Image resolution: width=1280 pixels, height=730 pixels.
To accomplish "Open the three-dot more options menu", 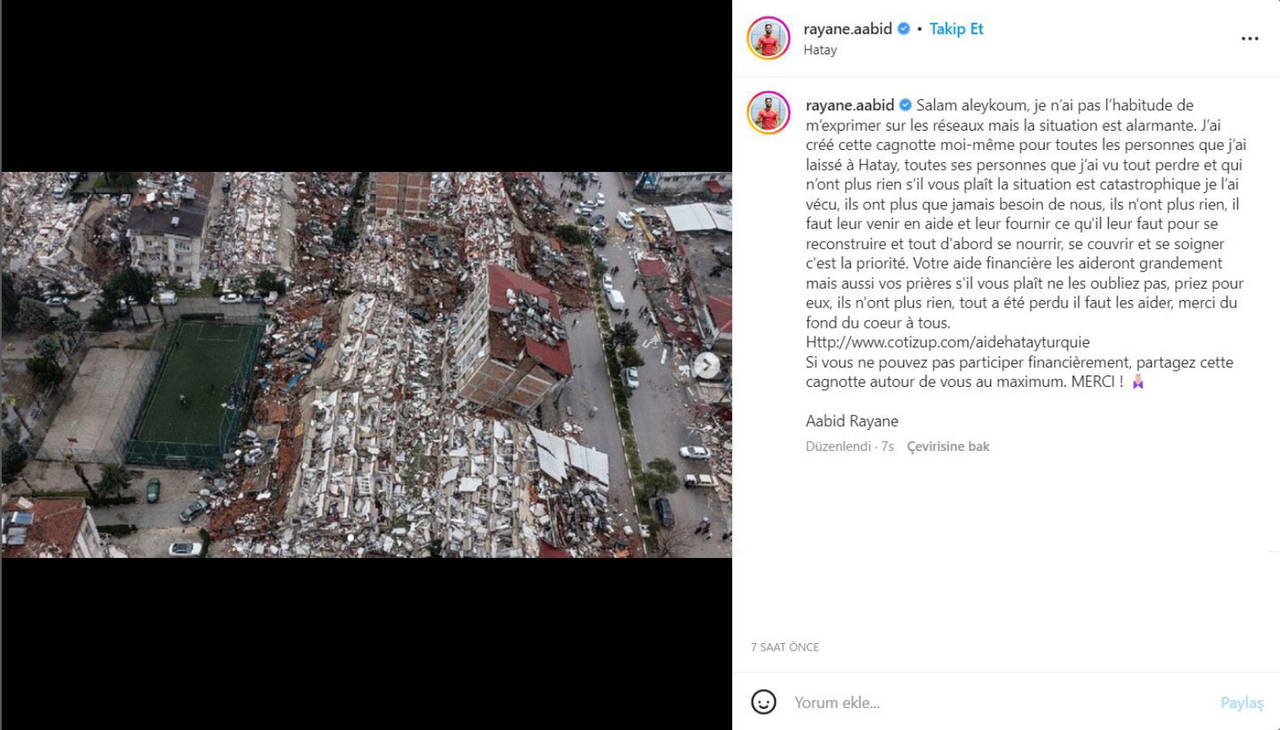I will [1249, 39].
